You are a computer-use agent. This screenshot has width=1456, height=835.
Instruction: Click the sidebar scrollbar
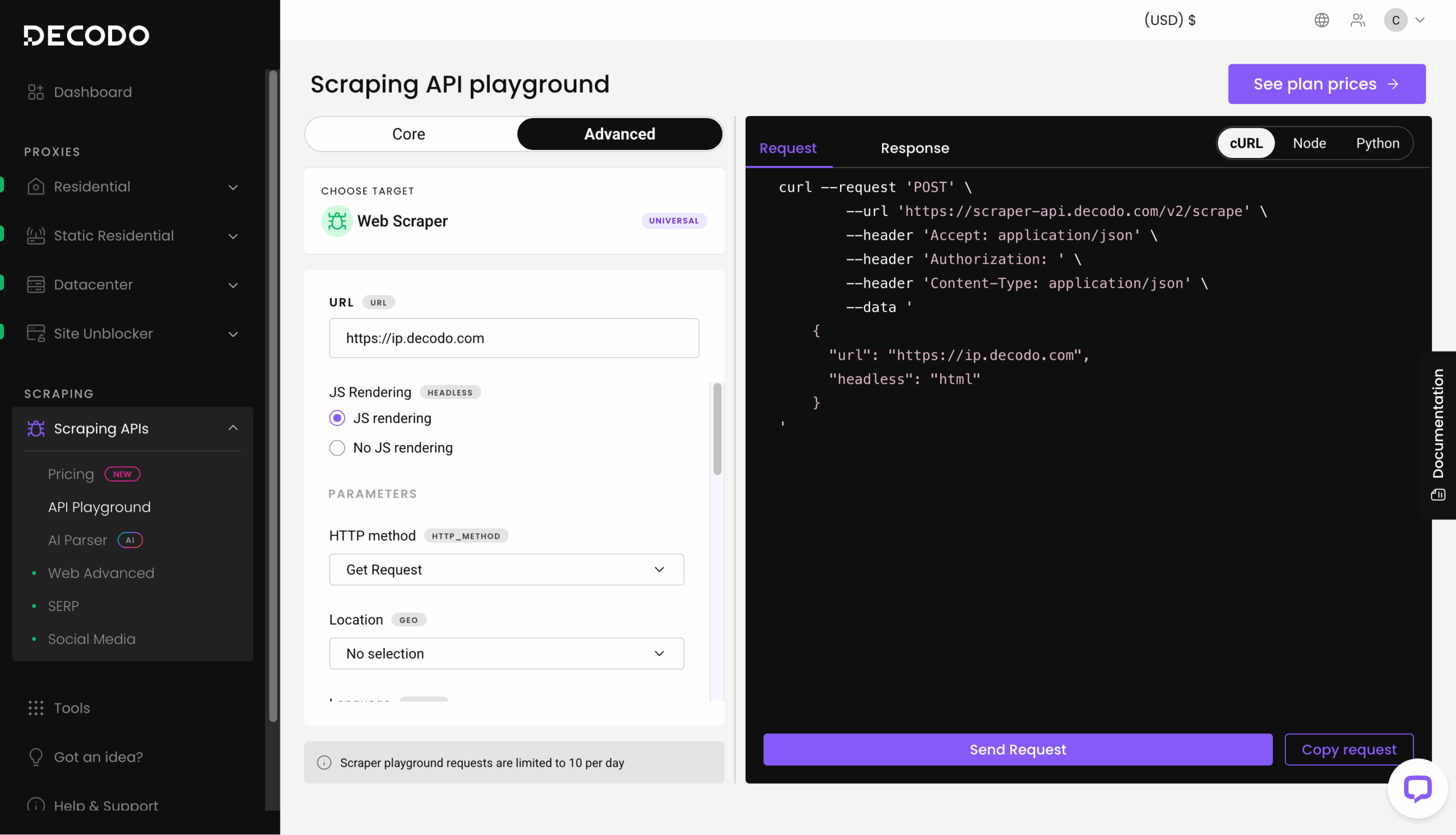coord(273,396)
